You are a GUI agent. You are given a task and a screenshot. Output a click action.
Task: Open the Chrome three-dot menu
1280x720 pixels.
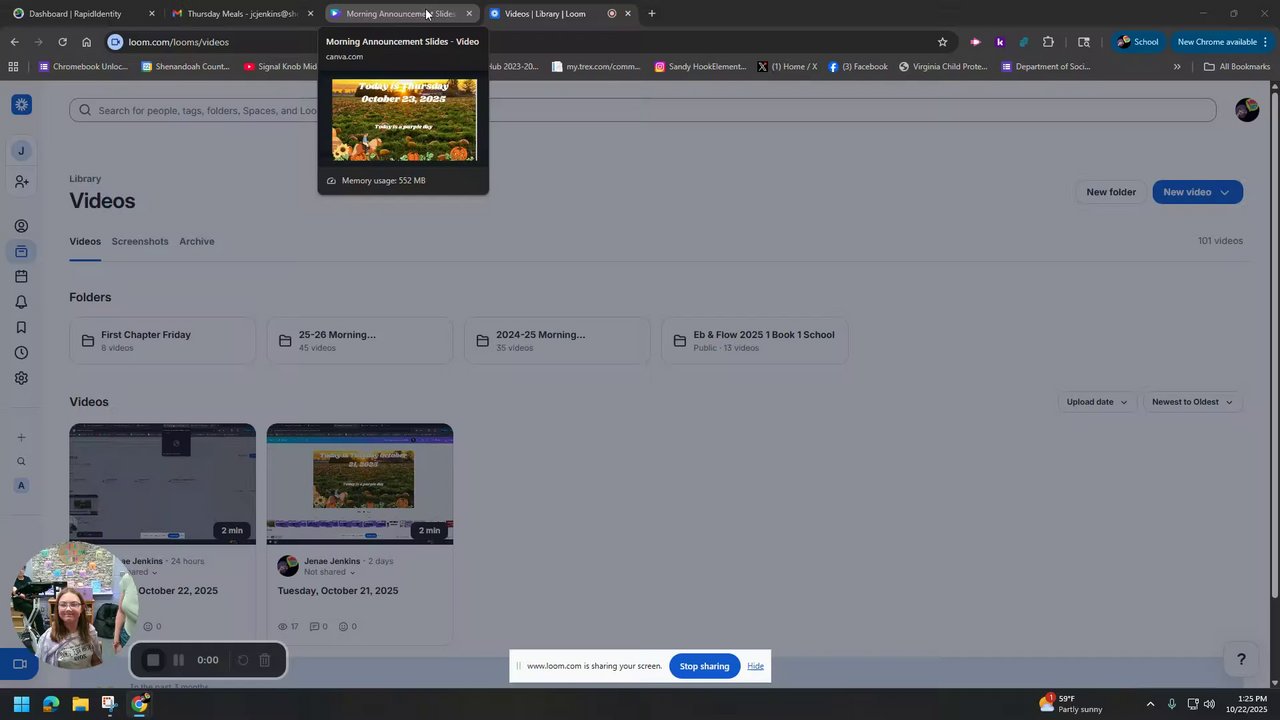(1265, 42)
